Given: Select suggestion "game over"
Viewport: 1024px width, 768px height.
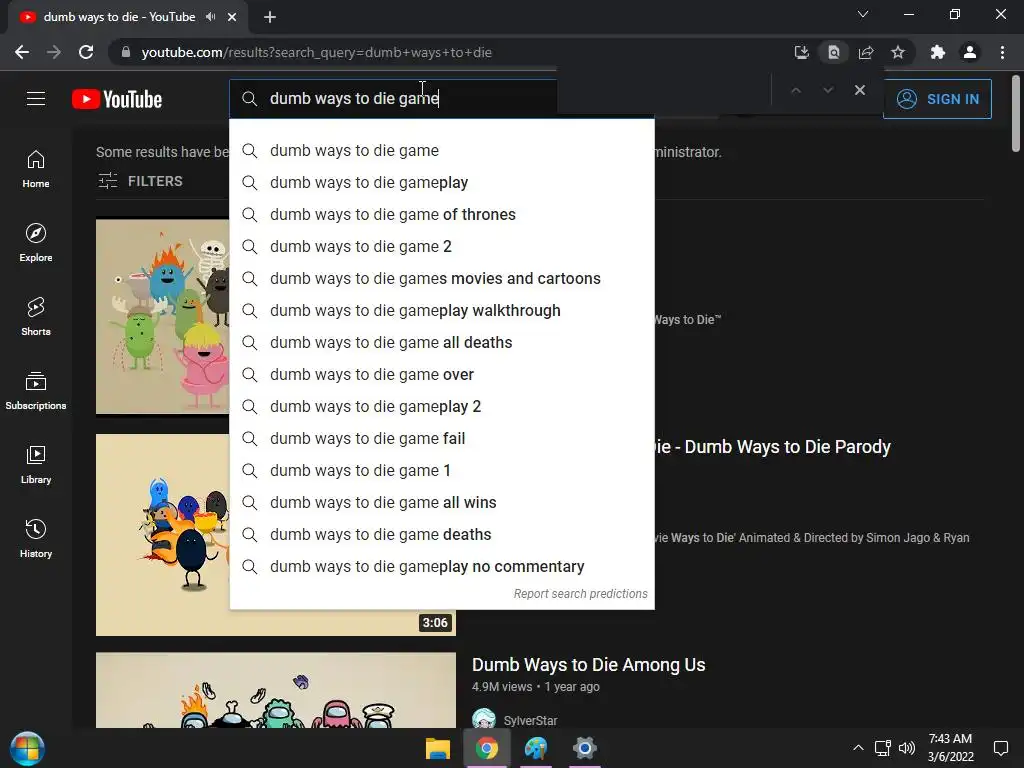Looking at the screenshot, I should pyautogui.click(x=442, y=374).
